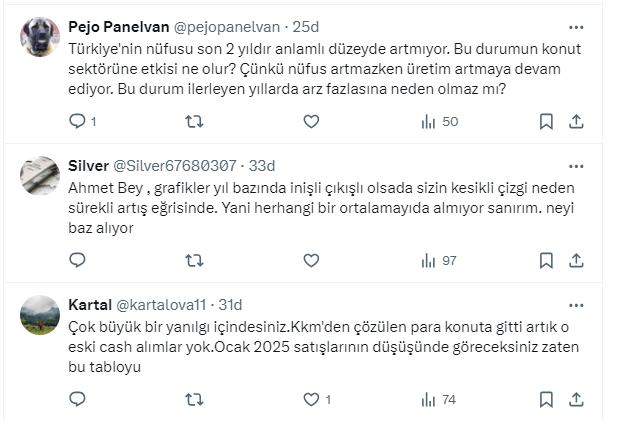The image size is (619, 421).
Task: Share Pejo Panelvan's tweet
Action: (x=576, y=121)
